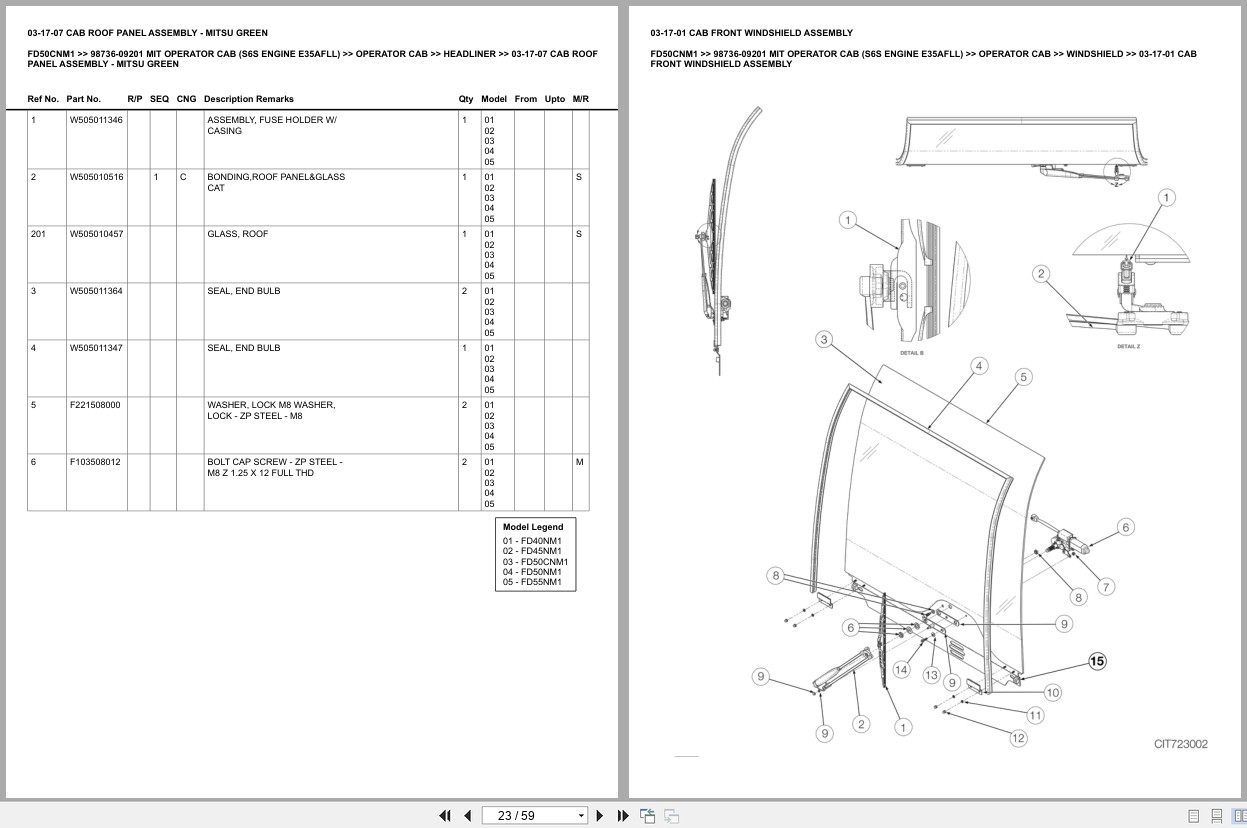This screenshot has width=1247, height=828.
Task: Click the M/R column header
Action: coord(580,99)
